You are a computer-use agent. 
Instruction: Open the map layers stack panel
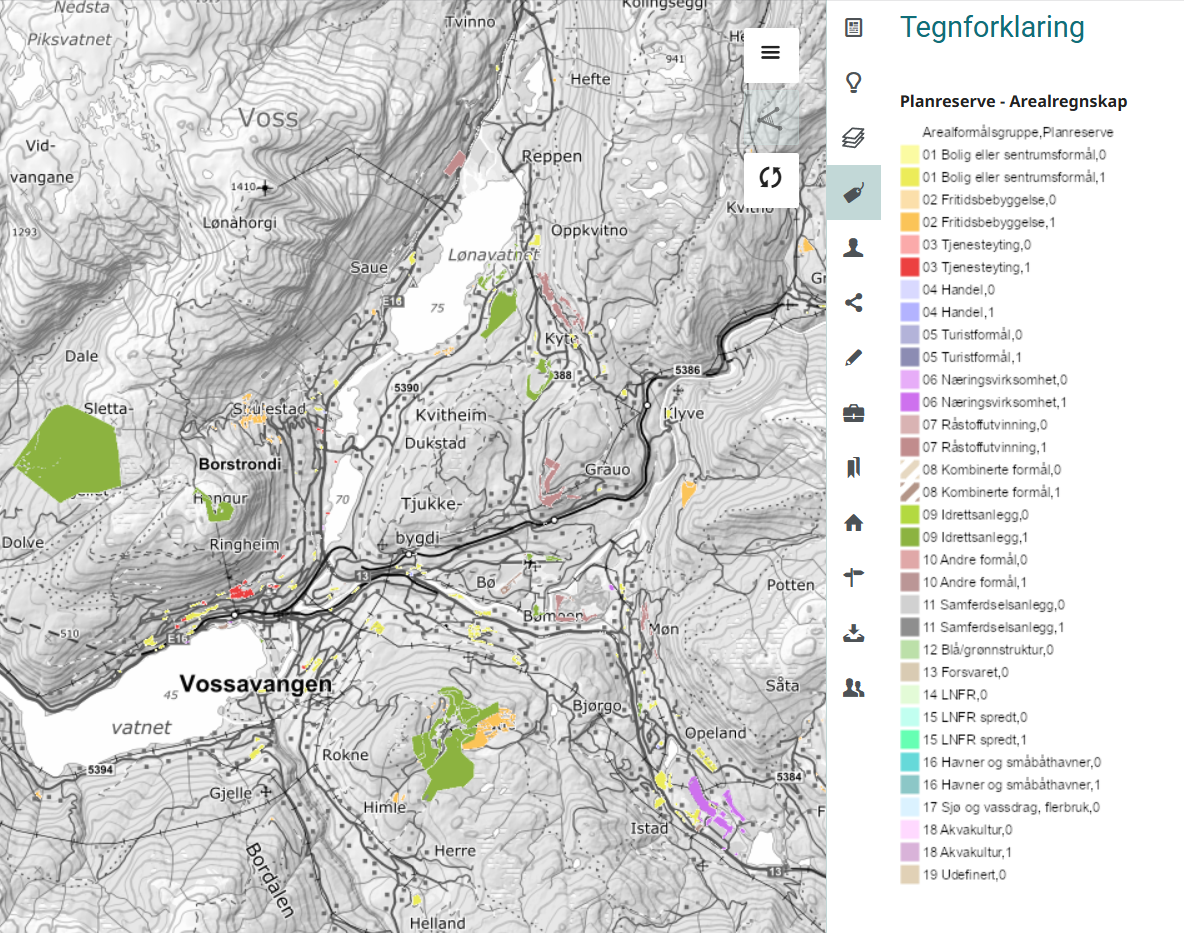(853, 137)
